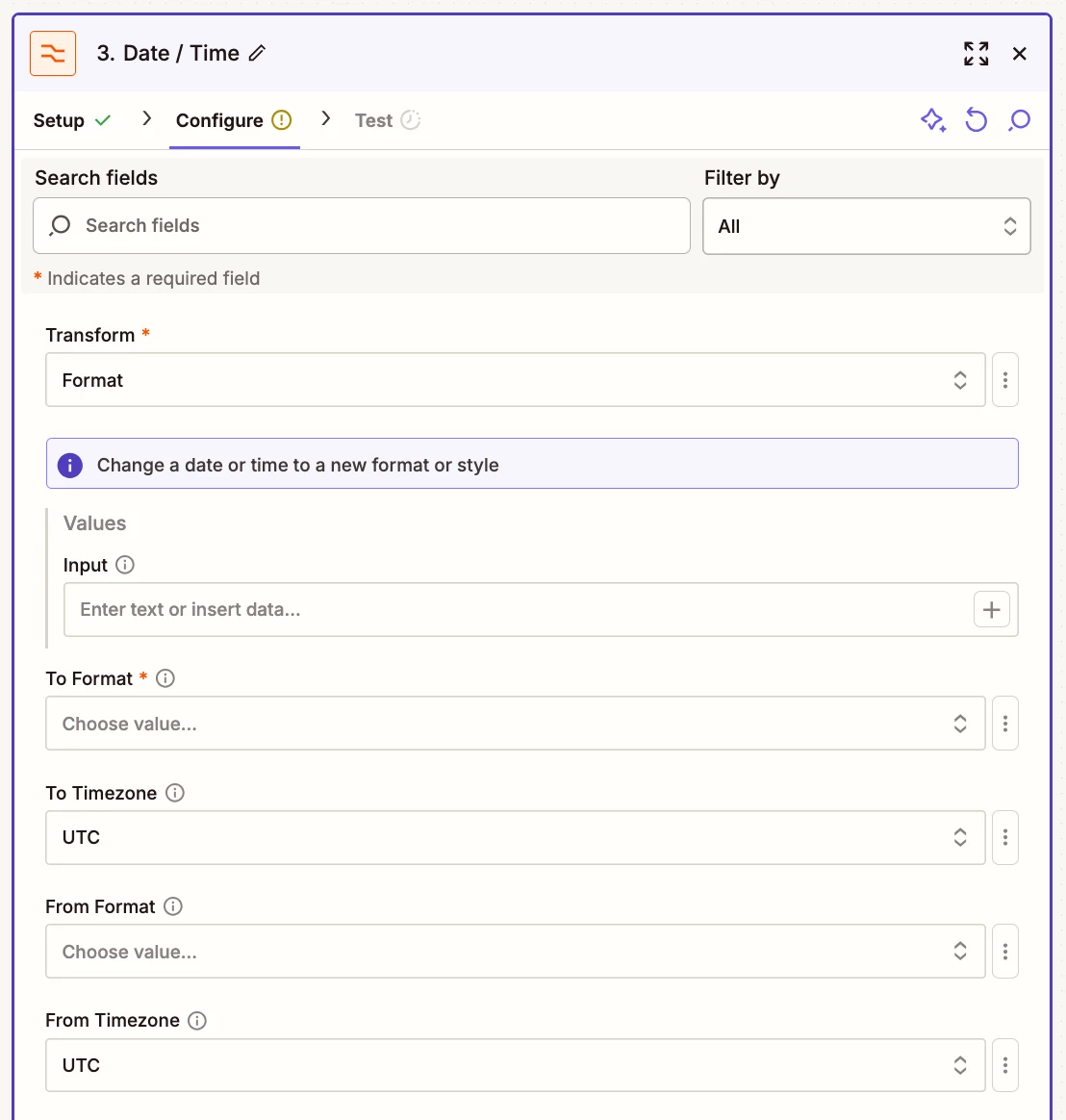Viewport: 1066px width, 1120px height.
Task: Expand the Filter by All dropdown
Action: (x=866, y=226)
